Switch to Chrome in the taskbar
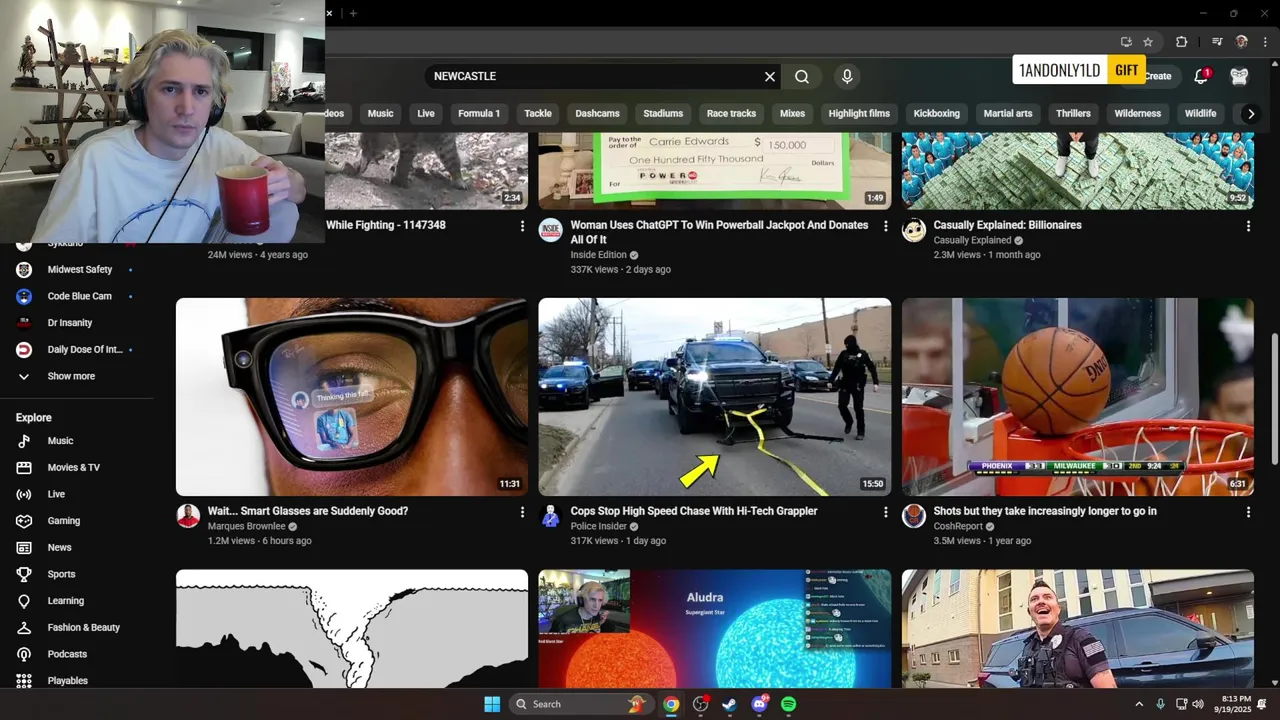Image resolution: width=1280 pixels, height=720 pixels. click(671, 704)
